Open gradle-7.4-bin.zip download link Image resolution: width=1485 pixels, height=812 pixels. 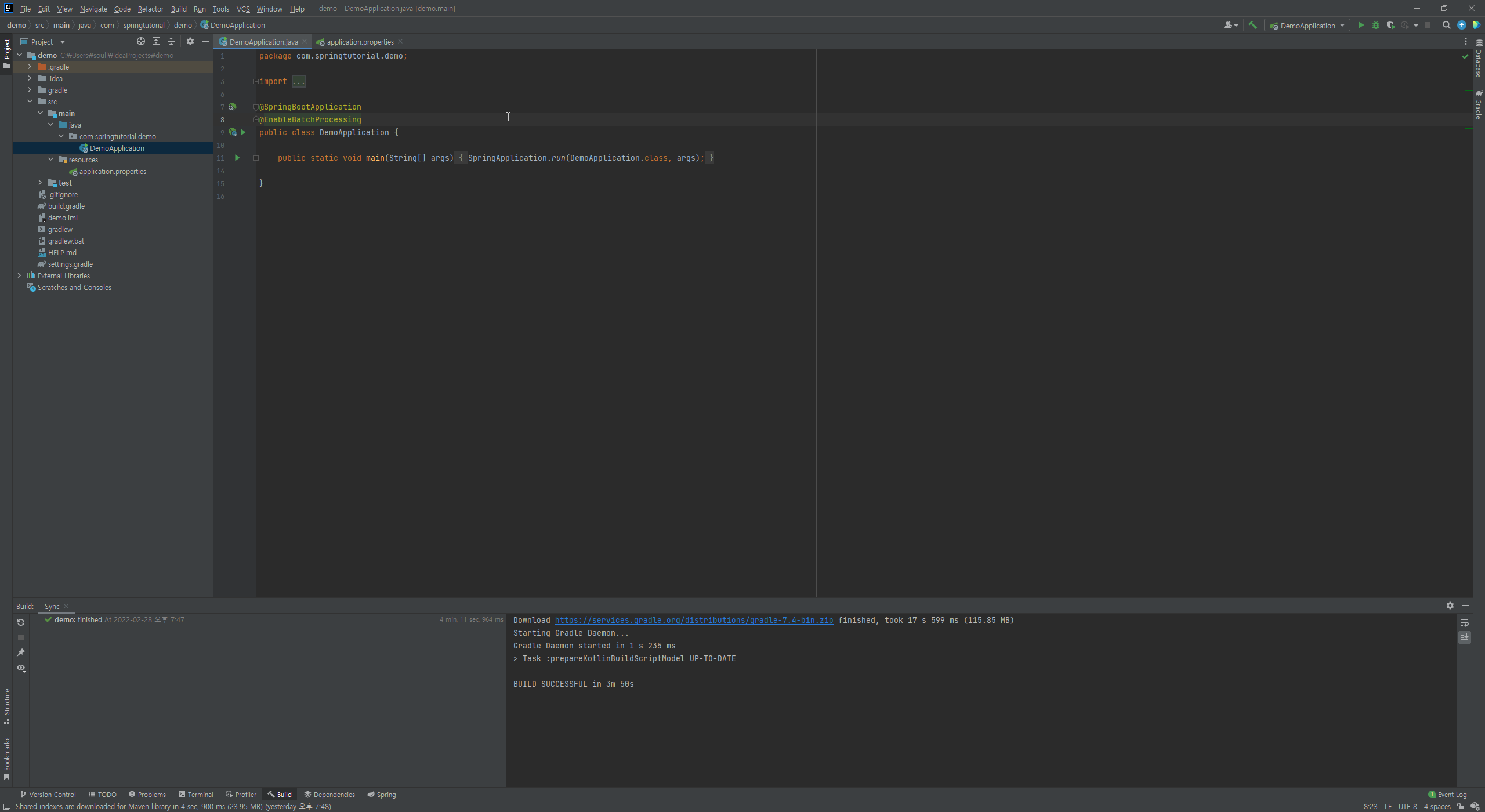pyautogui.click(x=694, y=620)
